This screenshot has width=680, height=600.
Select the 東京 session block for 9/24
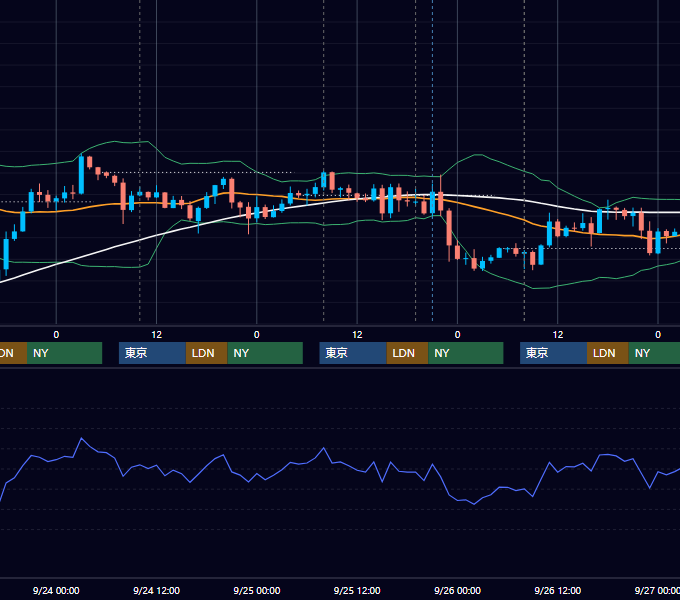point(152,353)
